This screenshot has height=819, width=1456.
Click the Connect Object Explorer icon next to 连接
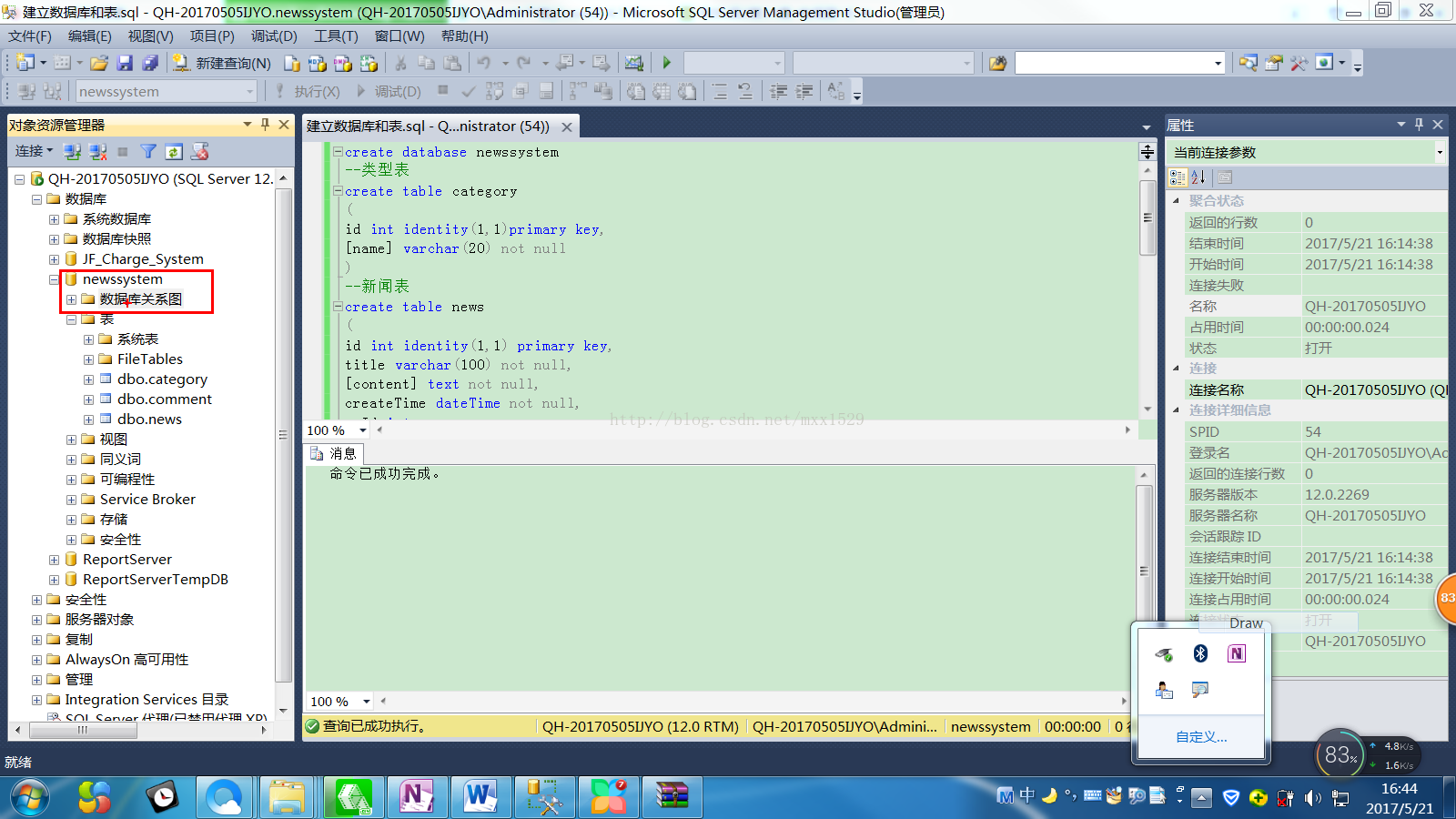point(73,151)
